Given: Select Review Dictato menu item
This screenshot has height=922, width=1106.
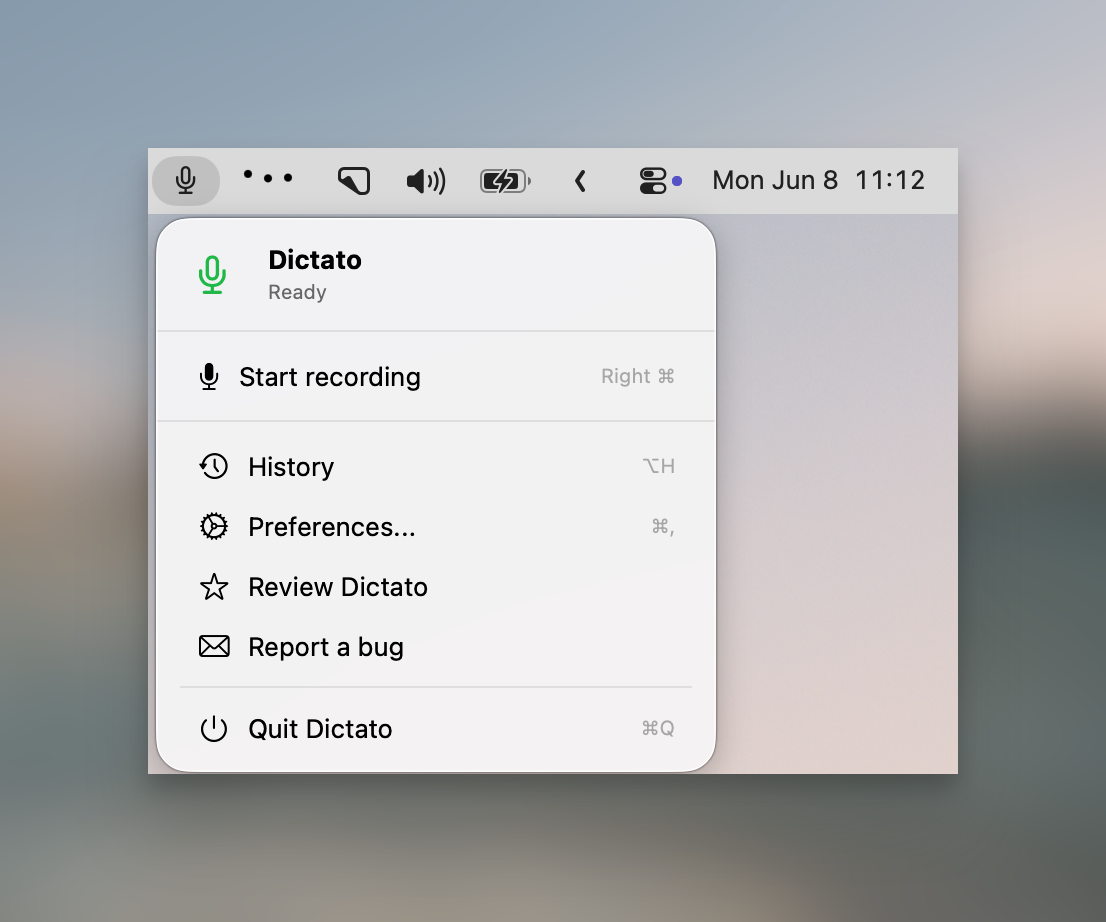Looking at the screenshot, I should tap(436, 587).
